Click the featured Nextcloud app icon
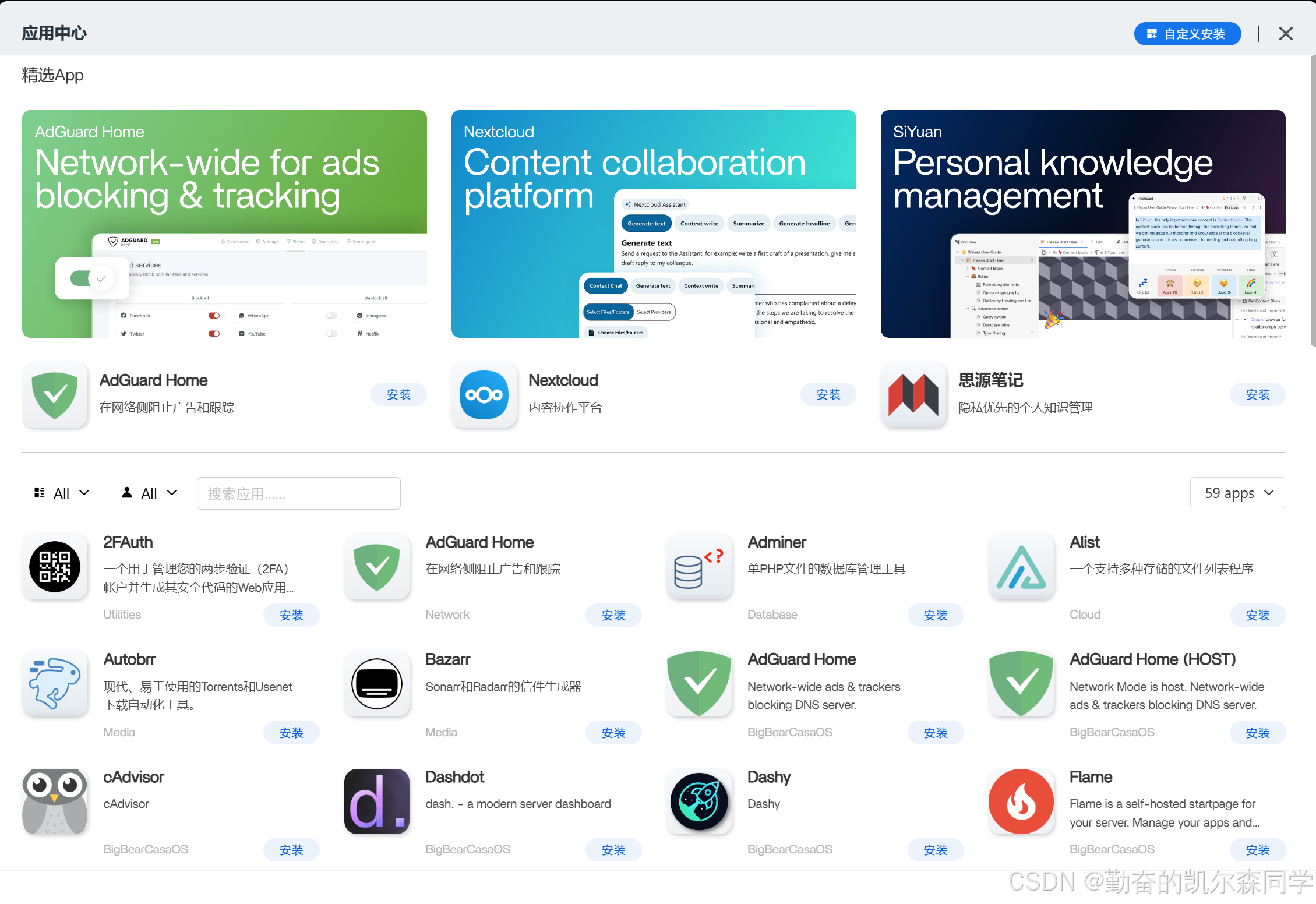The width and height of the screenshot is (1316, 904). pyautogui.click(x=484, y=395)
